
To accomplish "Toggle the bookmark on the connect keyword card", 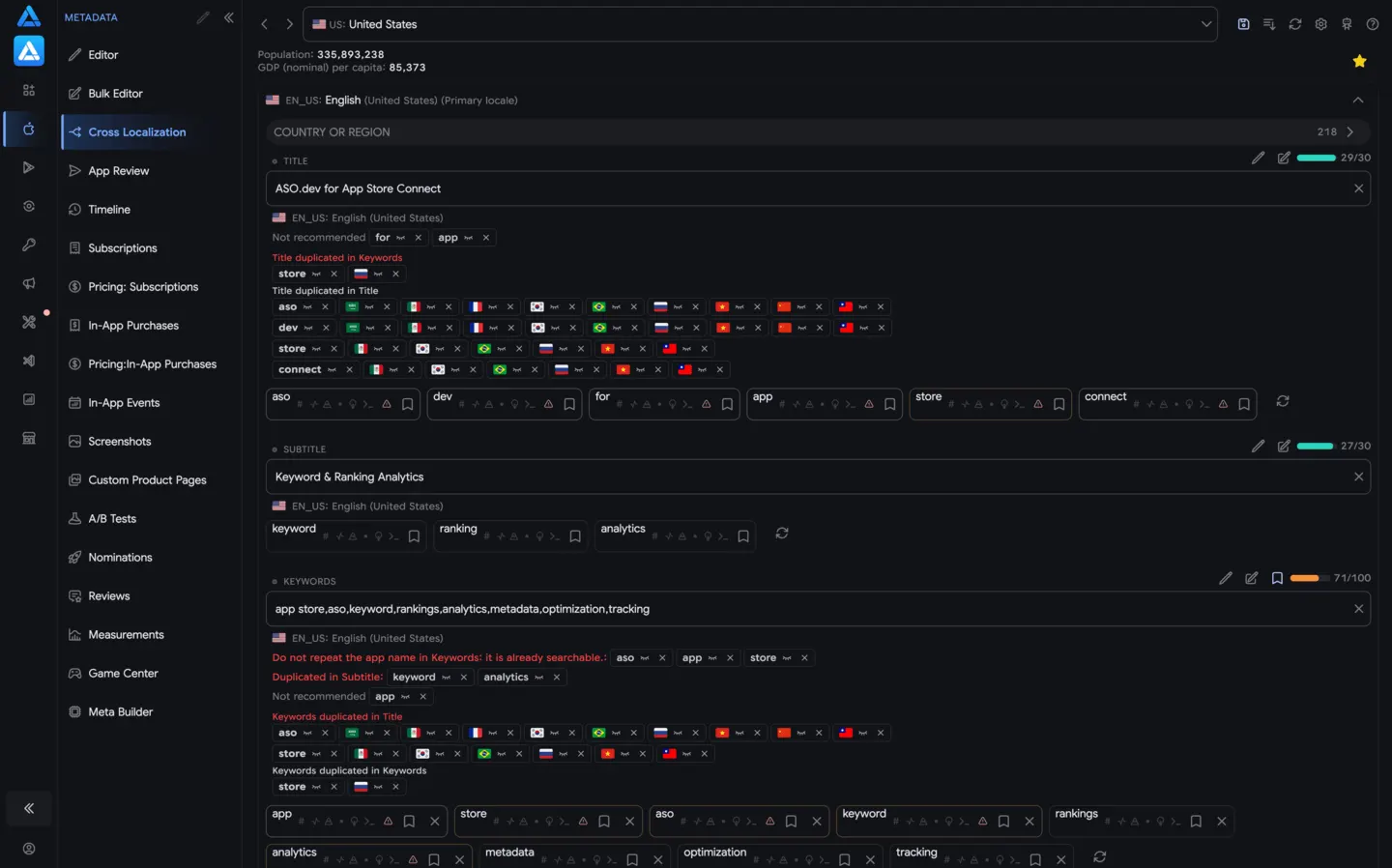I will [x=1244, y=405].
